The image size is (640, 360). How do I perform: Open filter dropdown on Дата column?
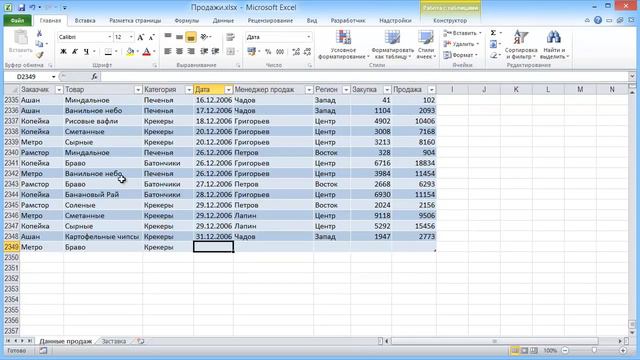click(x=228, y=89)
